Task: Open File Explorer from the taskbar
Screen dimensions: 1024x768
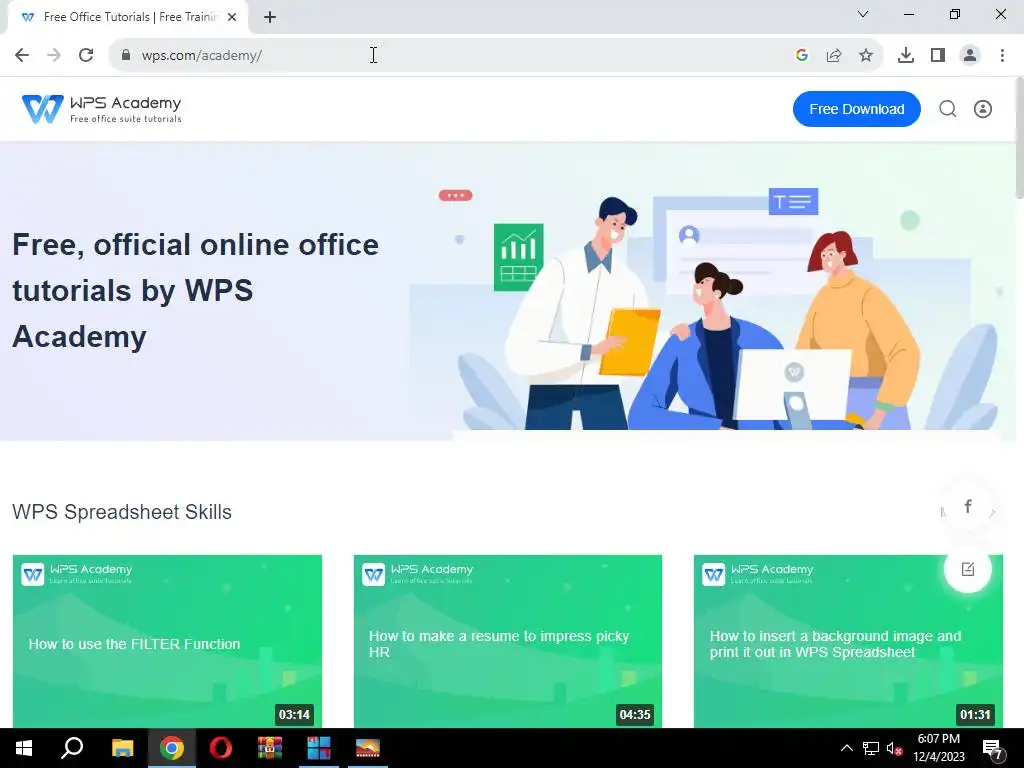Action: (122, 748)
